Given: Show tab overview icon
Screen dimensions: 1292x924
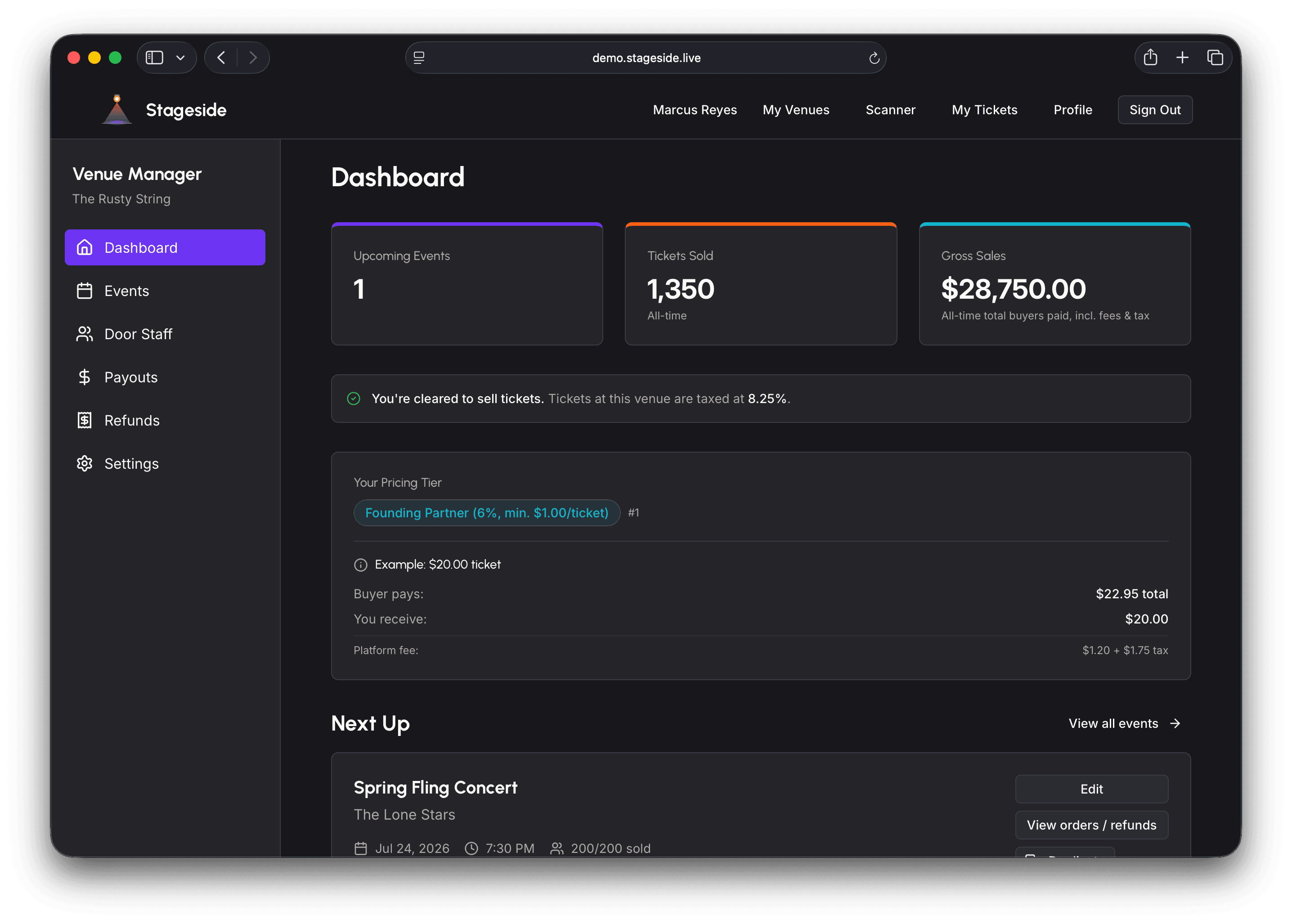Looking at the screenshot, I should coord(1214,58).
